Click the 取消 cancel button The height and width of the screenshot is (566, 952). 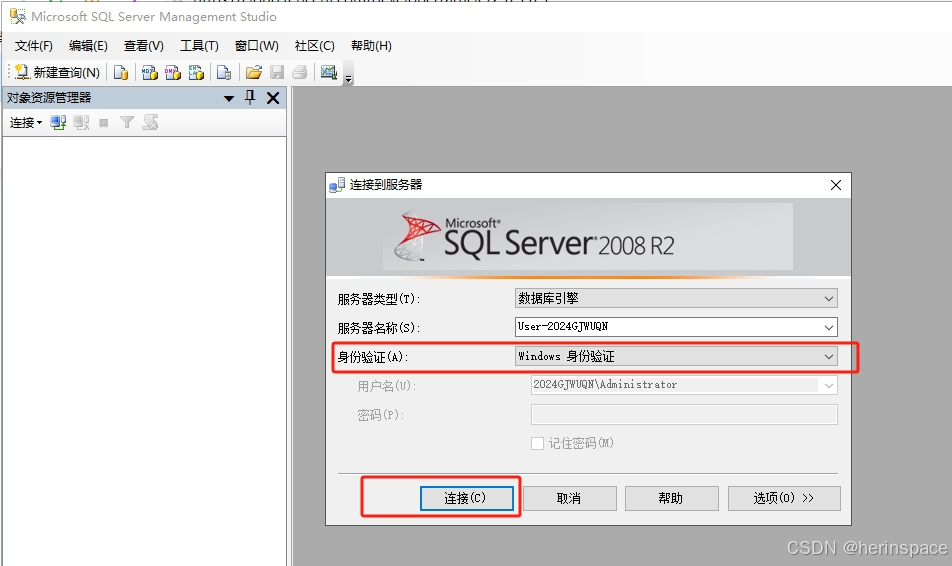[570, 499]
